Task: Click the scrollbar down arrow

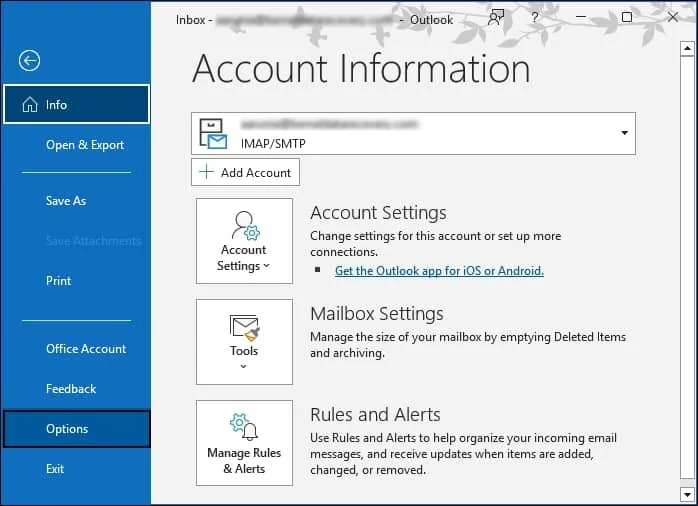Action: pos(687,494)
